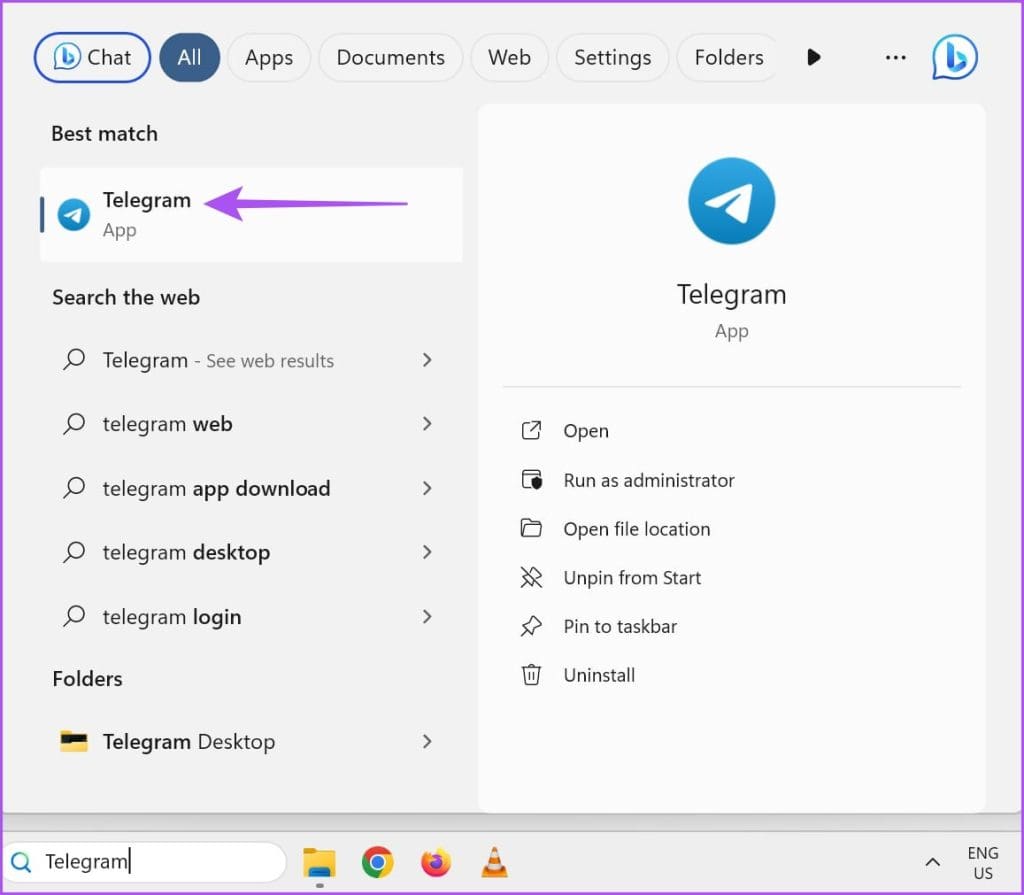Switch to the Documents filter tab
The height and width of the screenshot is (895, 1024).
coord(391,57)
